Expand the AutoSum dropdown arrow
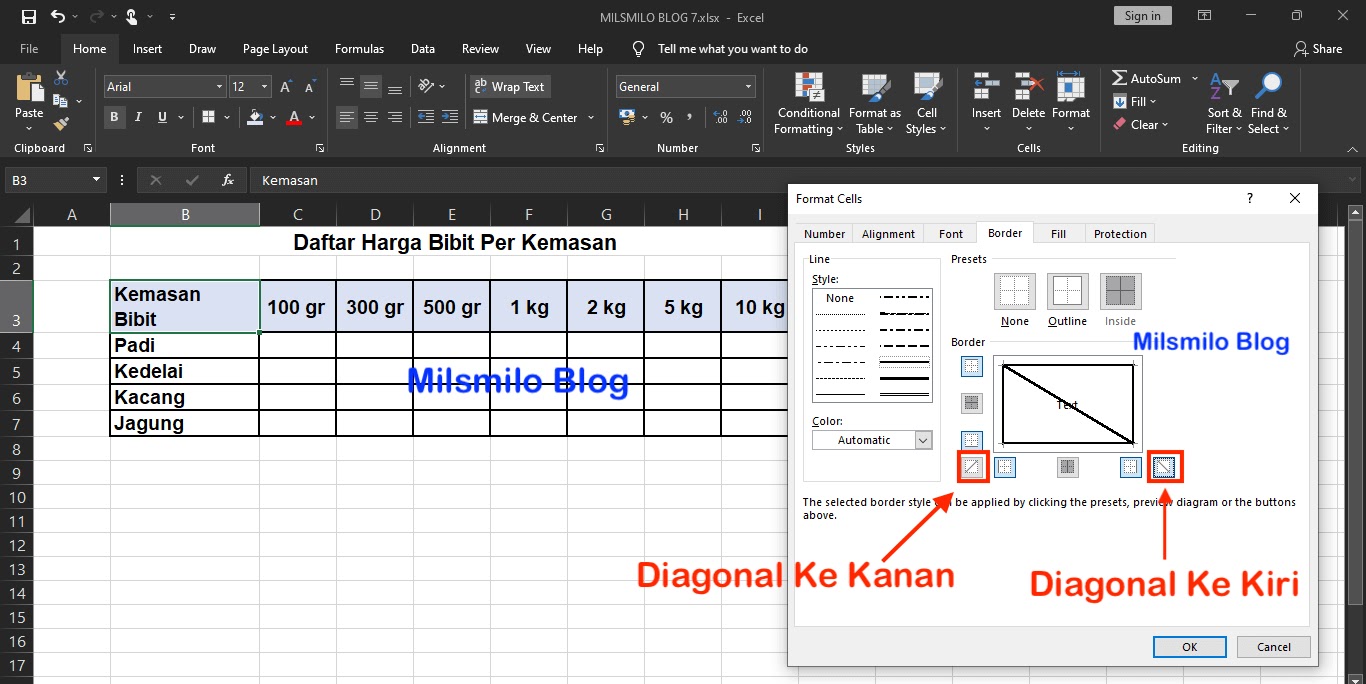The width and height of the screenshot is (1366, 684). pos(1194,78)
